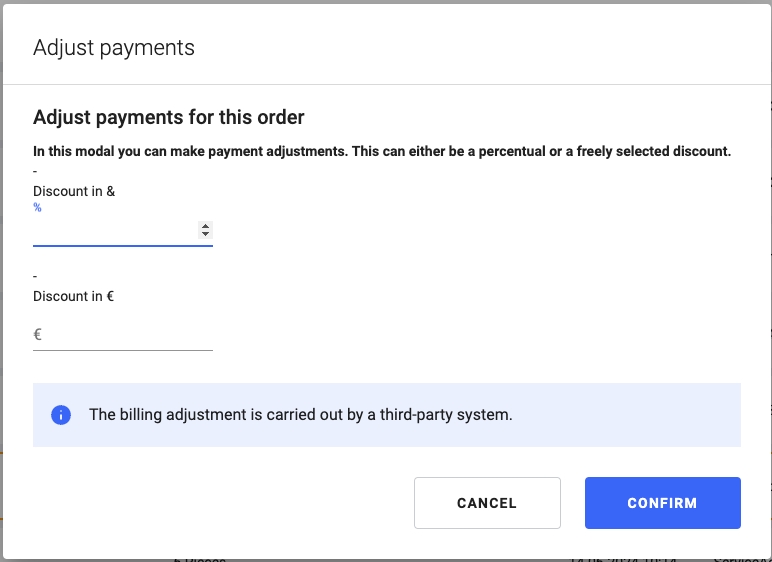Click the 'Adjust payments' dialog title
This screenshot has height=562, width=772.
pyautogui.click(x=114, y=47)
